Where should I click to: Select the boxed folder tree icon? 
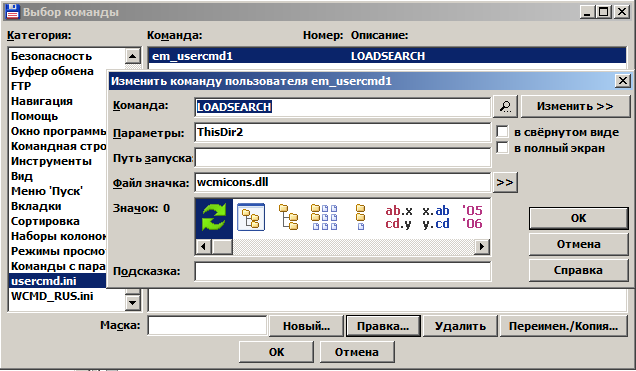tap(251, 217)
